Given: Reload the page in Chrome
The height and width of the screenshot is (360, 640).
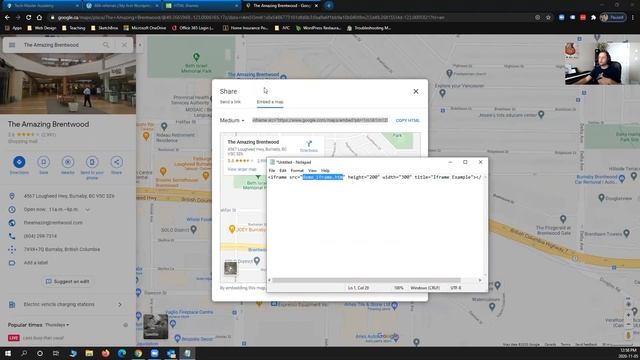Looking at the screenshot, I should [29, 18].
